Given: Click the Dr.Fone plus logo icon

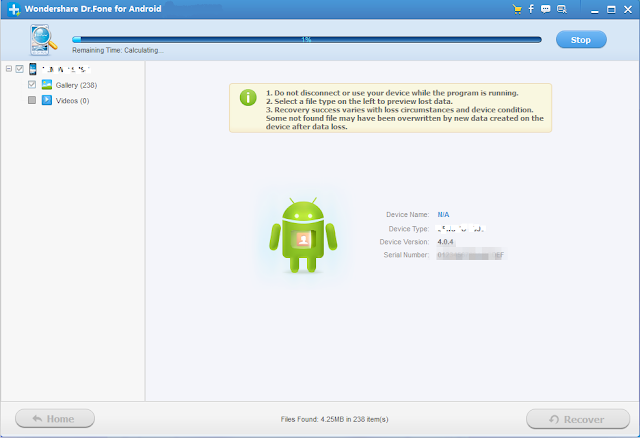Looking at the screenshot, I should (x=14, y=9).
